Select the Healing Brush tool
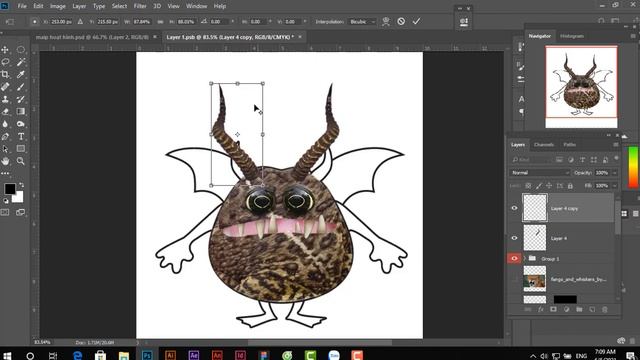The image size is (640, 360). (5, 87)
